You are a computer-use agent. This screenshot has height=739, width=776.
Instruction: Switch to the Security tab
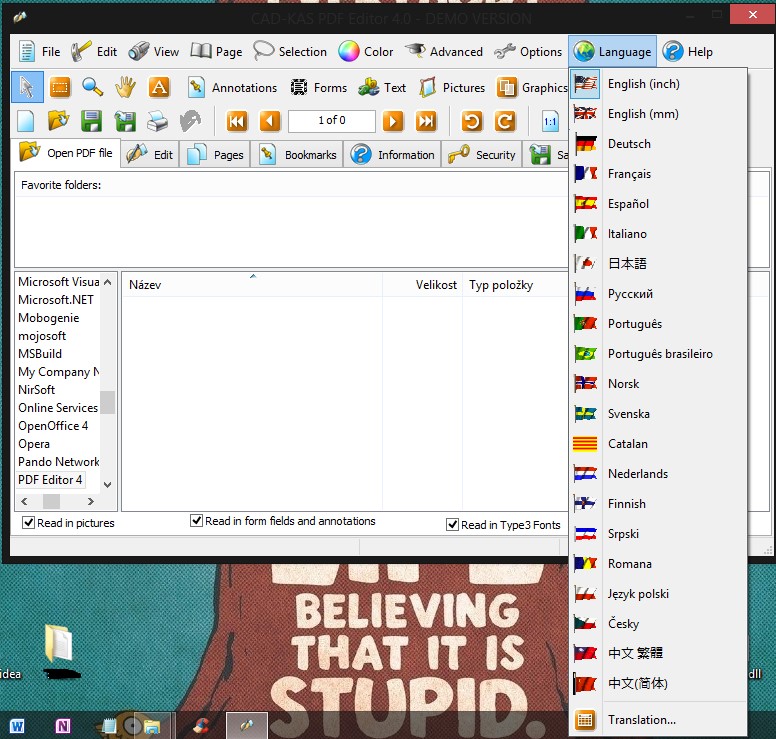pyautogui.click(x=482, y=155)
